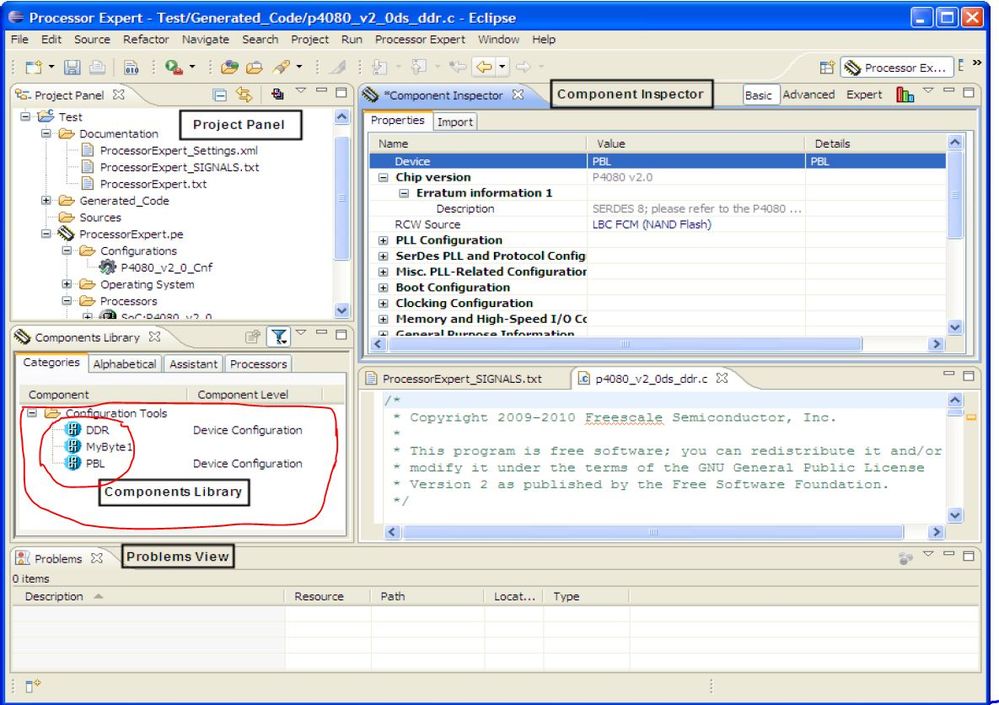This screenshot has width=999, height=705.
Task: Close the Project Panel tab
Action: (119, 94)
